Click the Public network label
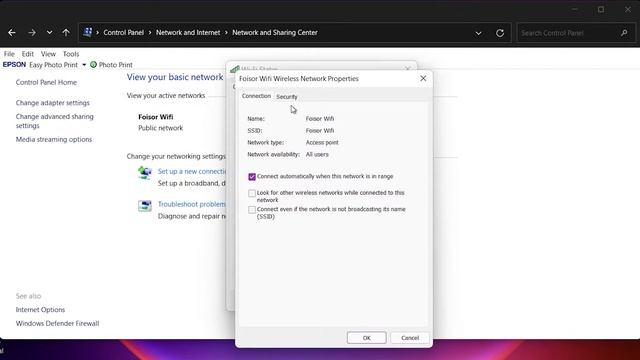This screenshot has width=640, height=360. tap(160, 128)
